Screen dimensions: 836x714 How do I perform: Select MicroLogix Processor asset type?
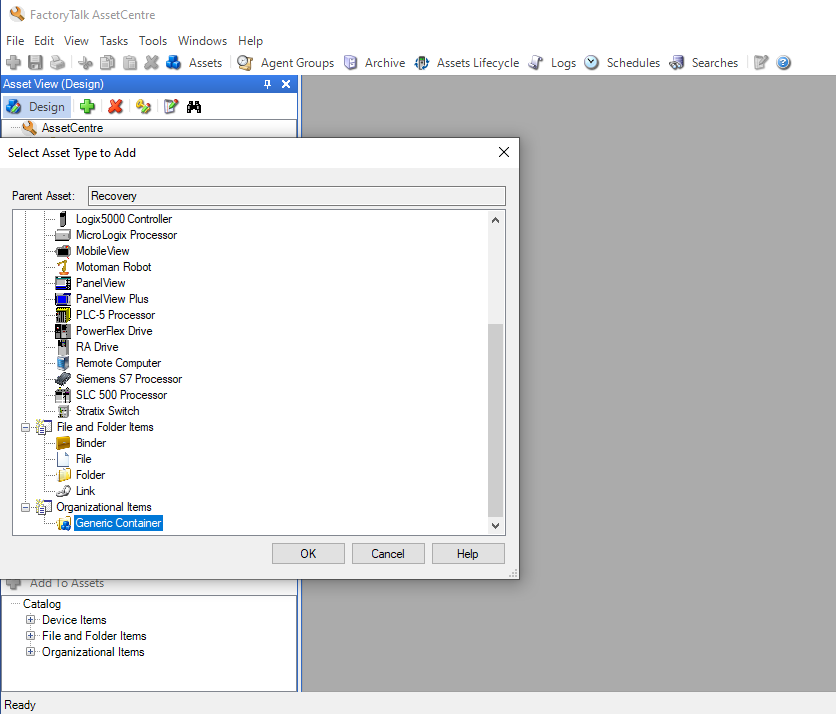[126, 235]
